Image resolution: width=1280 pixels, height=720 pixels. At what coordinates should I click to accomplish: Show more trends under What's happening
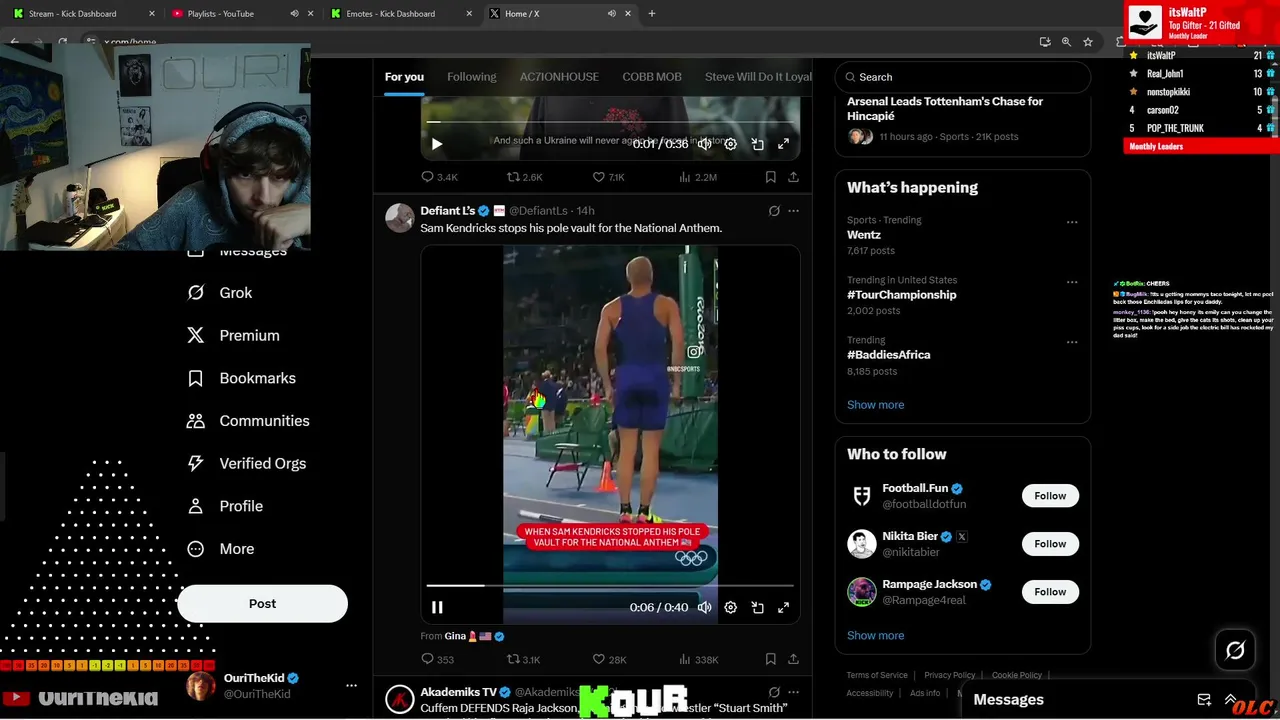[875, 405]
